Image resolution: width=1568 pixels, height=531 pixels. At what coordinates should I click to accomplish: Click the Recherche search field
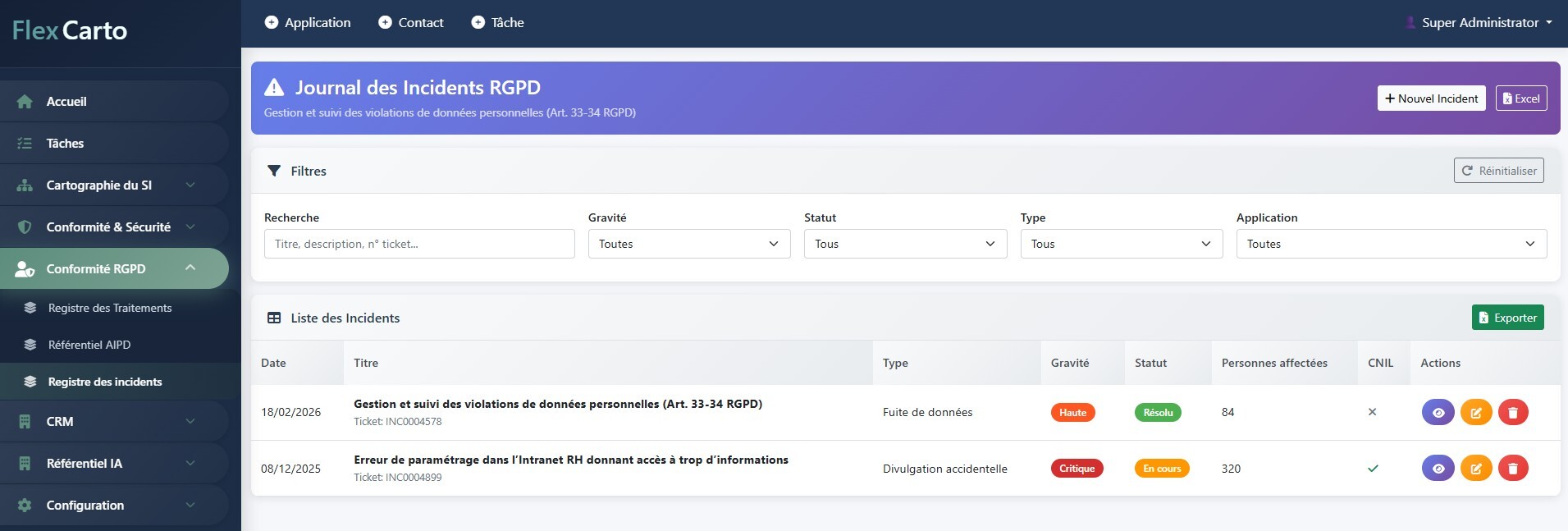419,244
